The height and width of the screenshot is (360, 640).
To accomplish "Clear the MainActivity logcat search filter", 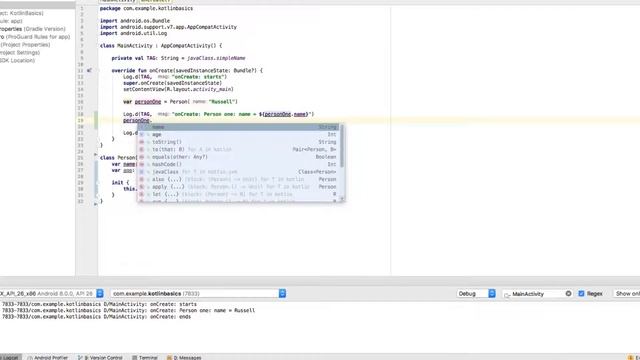I will pos(568,293).
